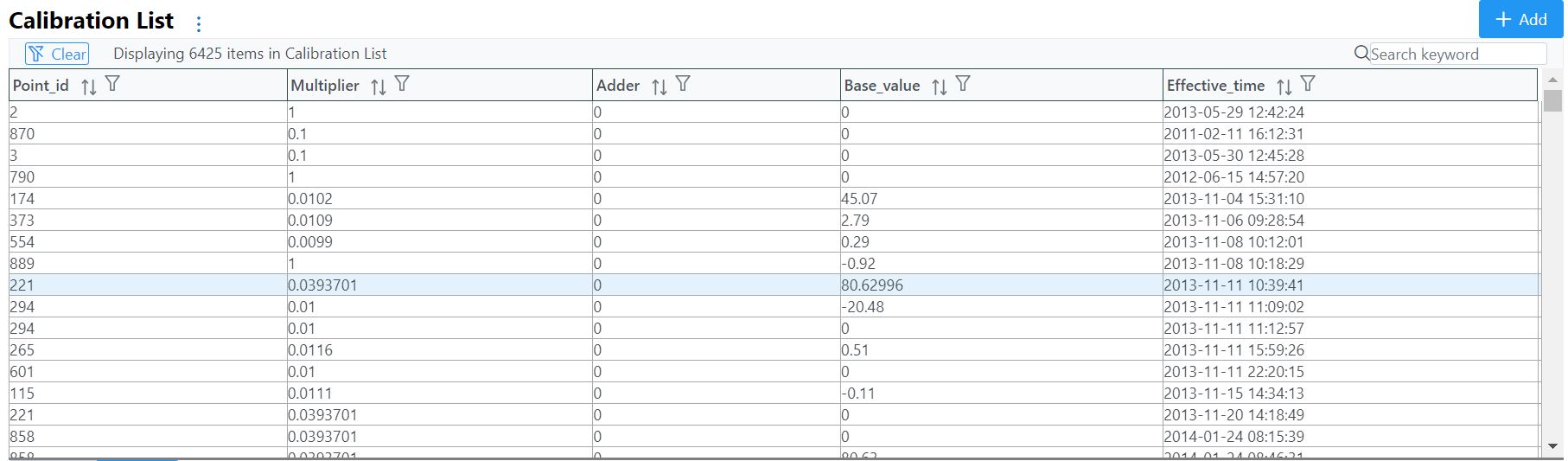
Task: Click Effective_time cell 2013-11-15 14:34:13
Action: coord(1233,394)
